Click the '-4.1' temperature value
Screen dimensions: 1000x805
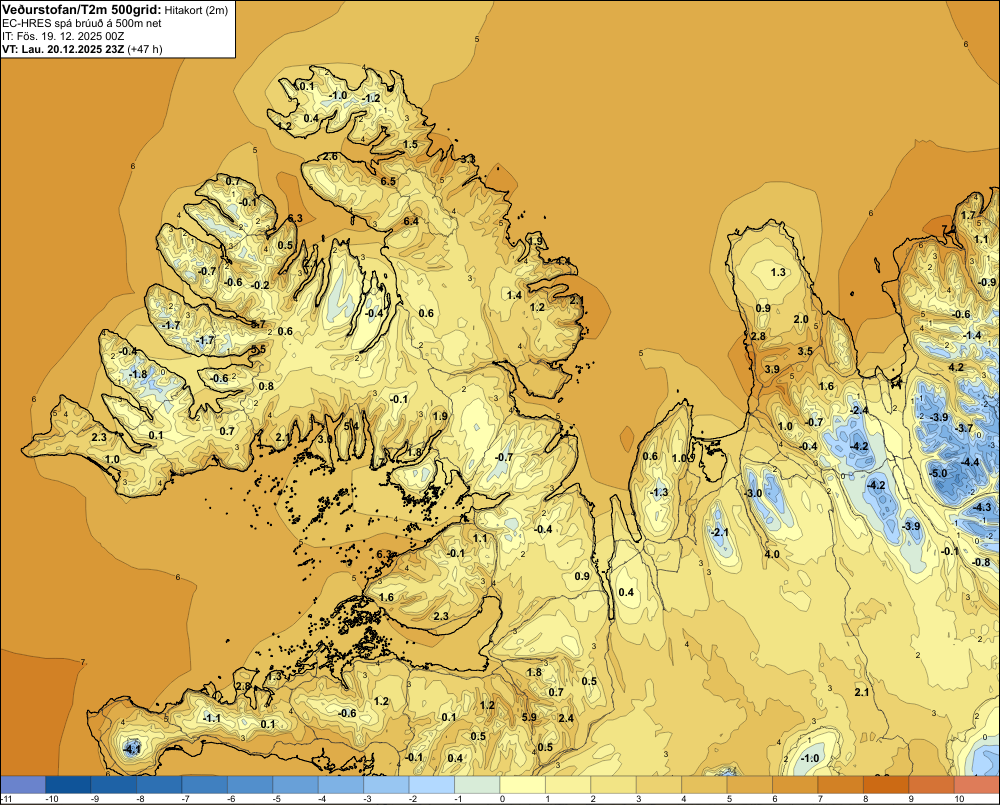tap(131, 749)
